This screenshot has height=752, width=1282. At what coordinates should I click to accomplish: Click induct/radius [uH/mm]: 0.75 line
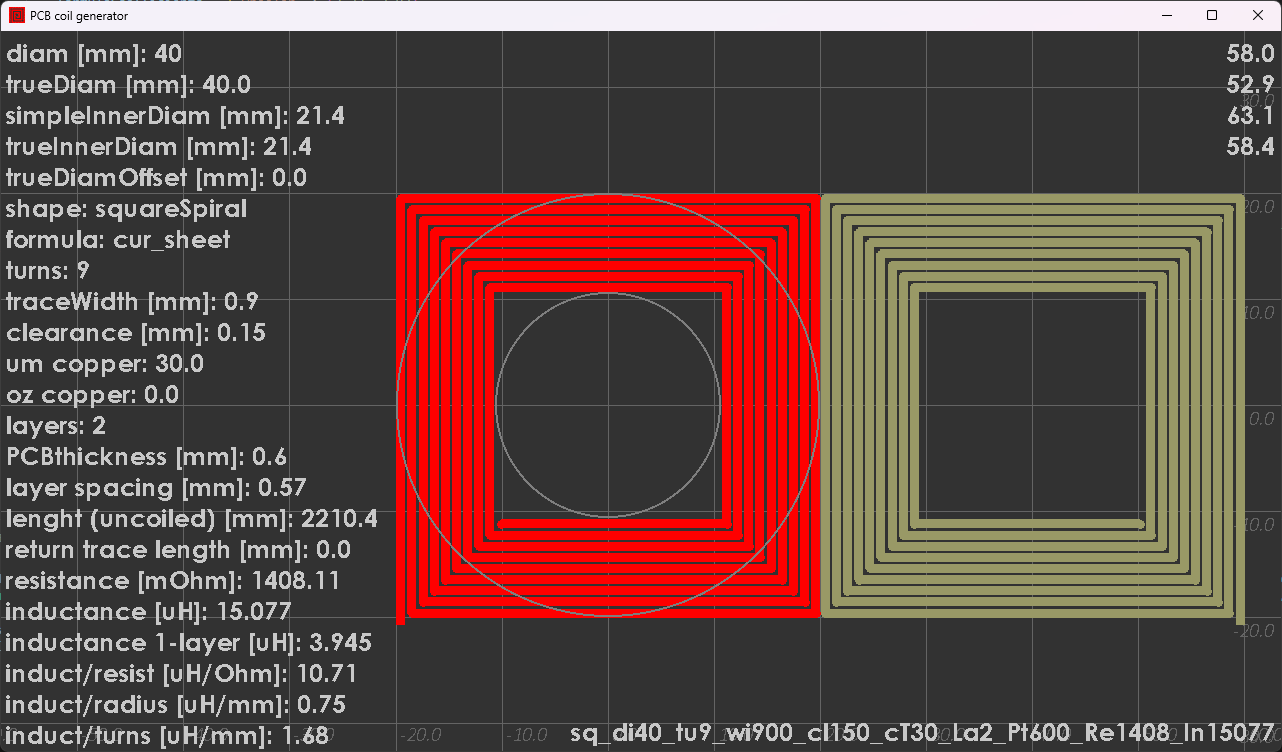pos(176,705)
